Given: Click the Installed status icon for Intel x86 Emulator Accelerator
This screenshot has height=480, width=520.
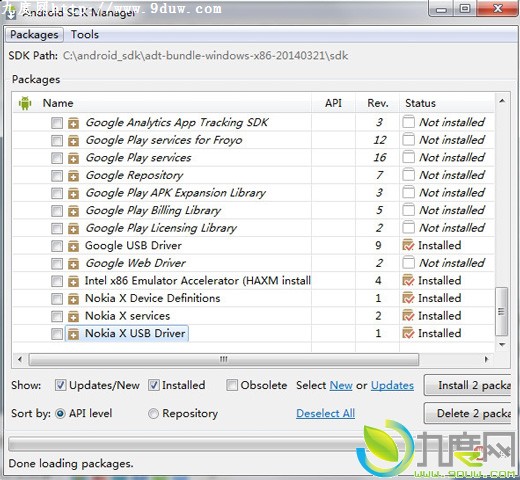Looking at the screenshot, I should [408, 280].
